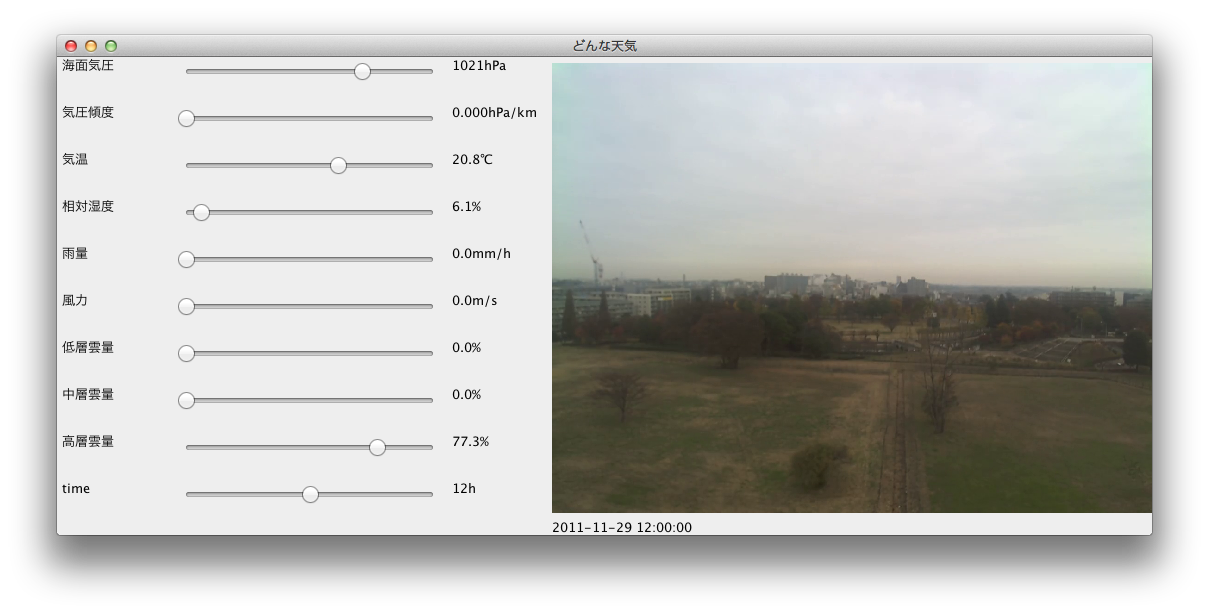The width and height of the screenshot is (1209, 614).
Task: Click the time slider knob
Action: (x=310, y=494)
